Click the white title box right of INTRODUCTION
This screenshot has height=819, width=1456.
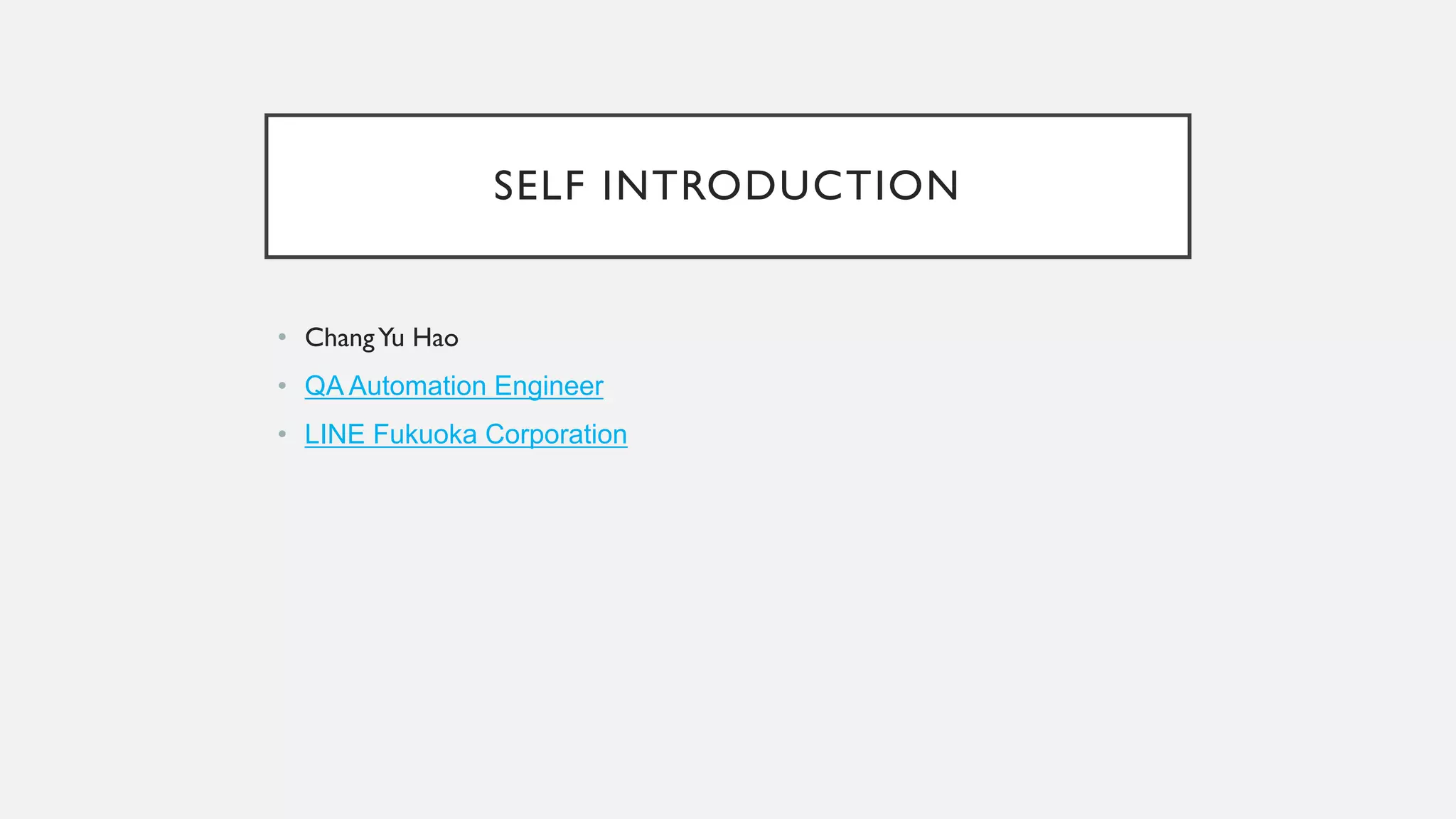(1074, 186)
